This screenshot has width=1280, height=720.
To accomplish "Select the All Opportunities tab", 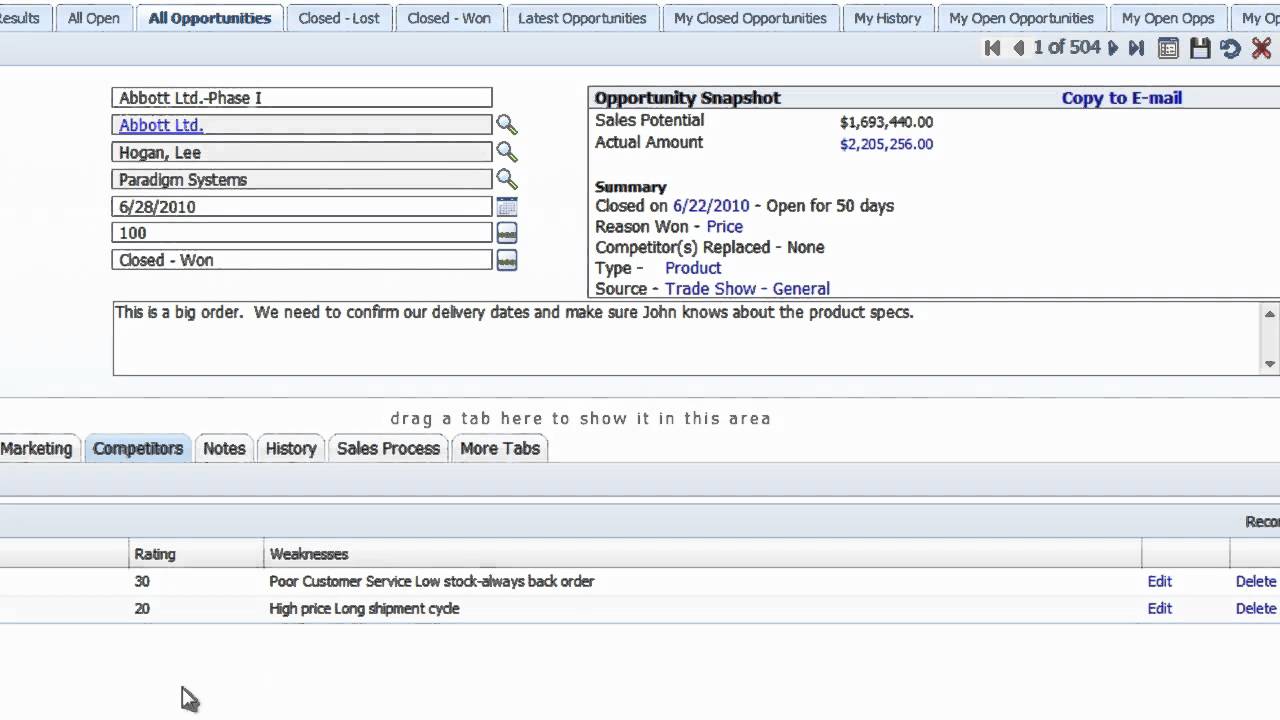I will click(x=209, y=18).
